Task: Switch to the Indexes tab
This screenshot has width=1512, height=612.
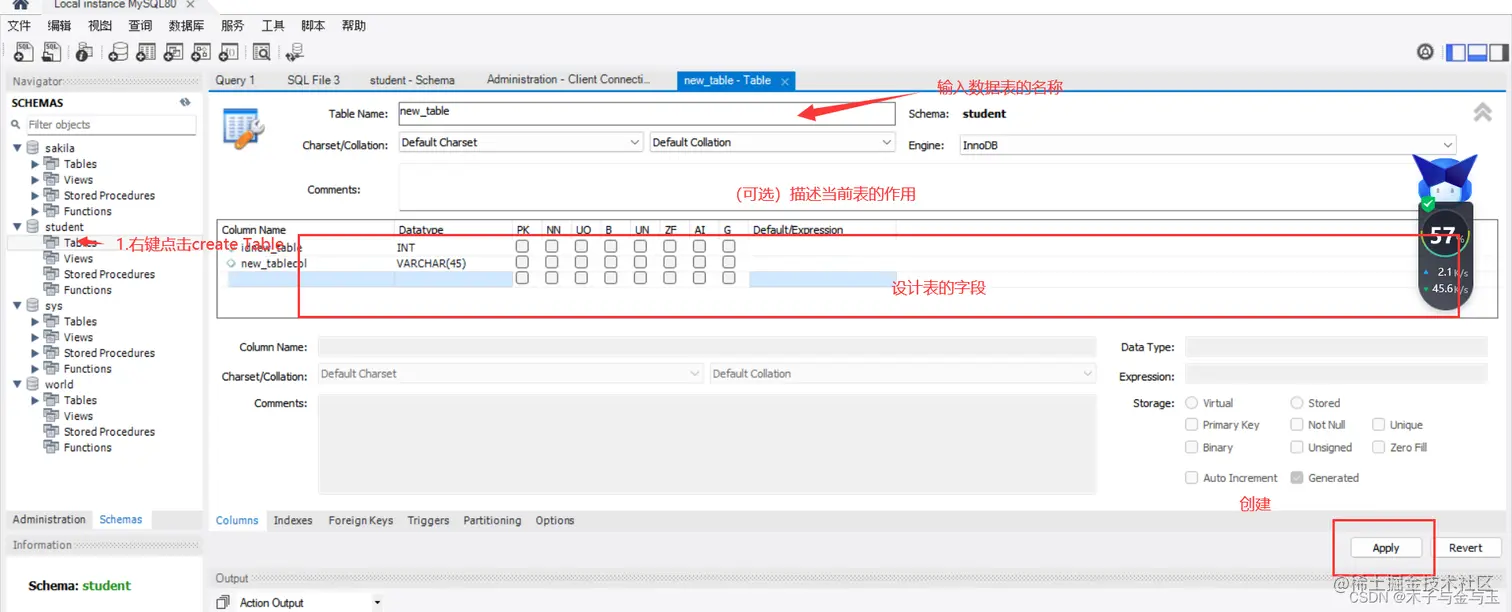Action: coord(293,520)
